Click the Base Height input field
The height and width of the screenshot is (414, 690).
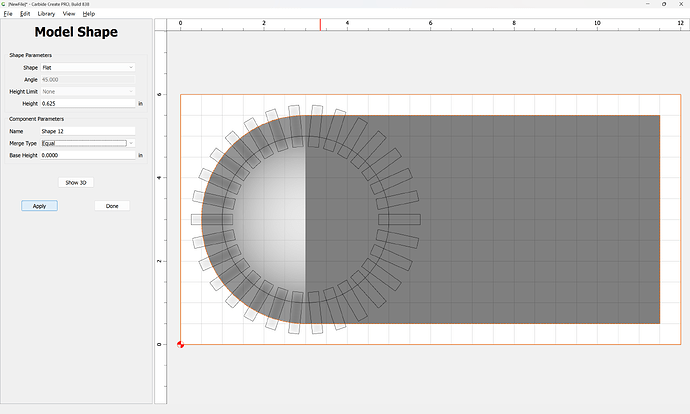pos(87,155)
